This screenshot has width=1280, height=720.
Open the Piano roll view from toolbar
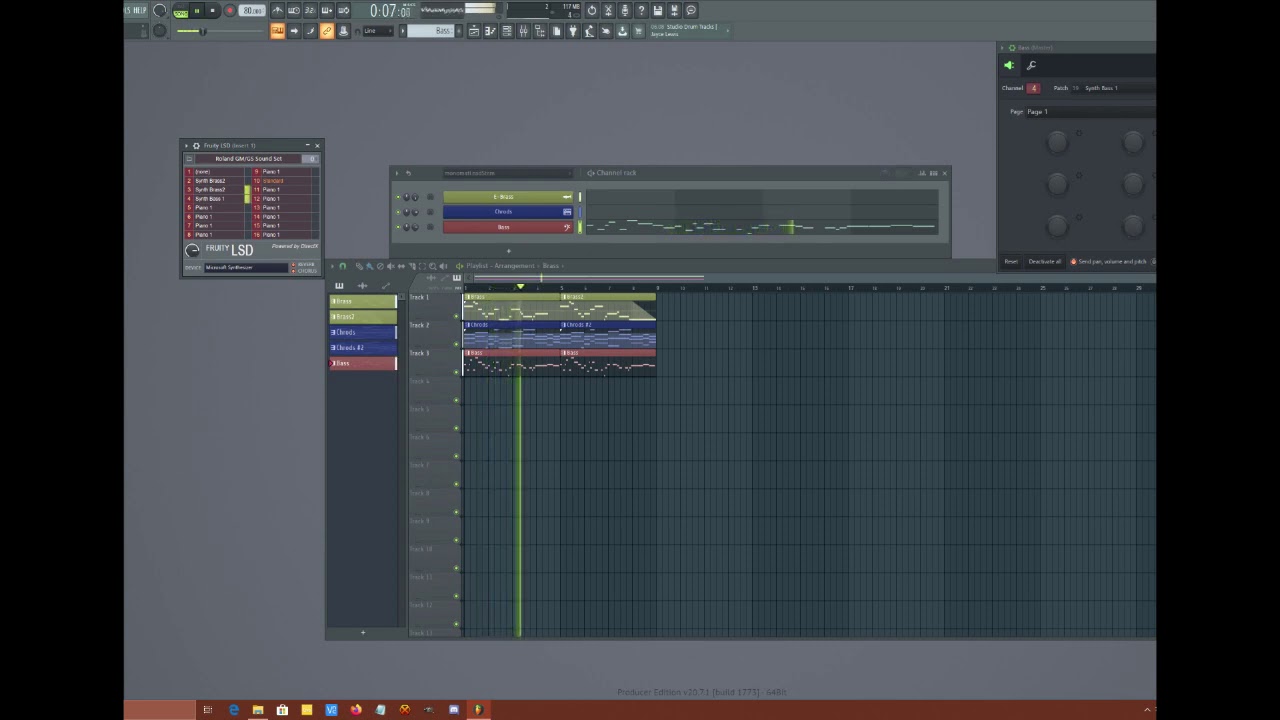coord(490,31)
